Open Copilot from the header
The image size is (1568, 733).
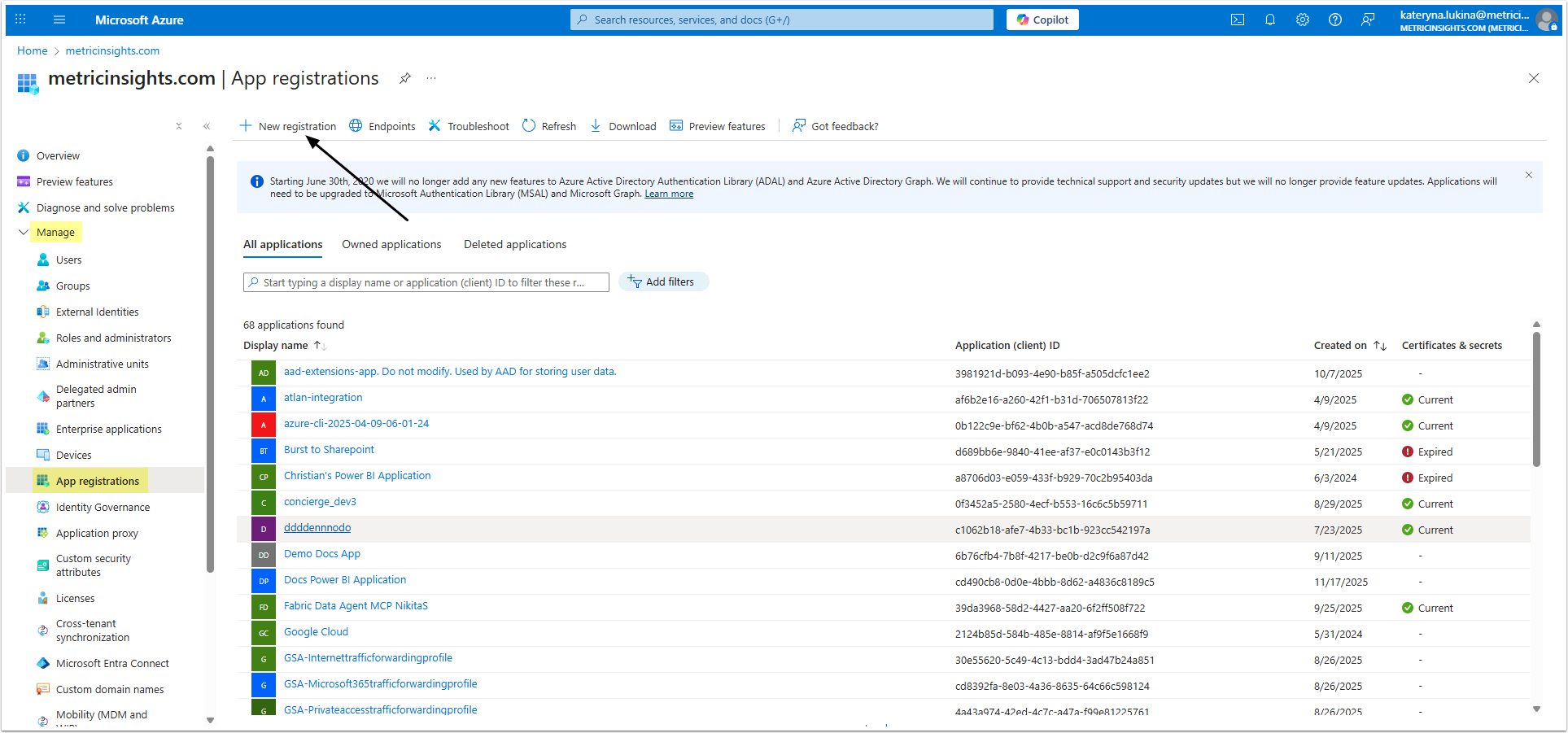[1042, 20]
